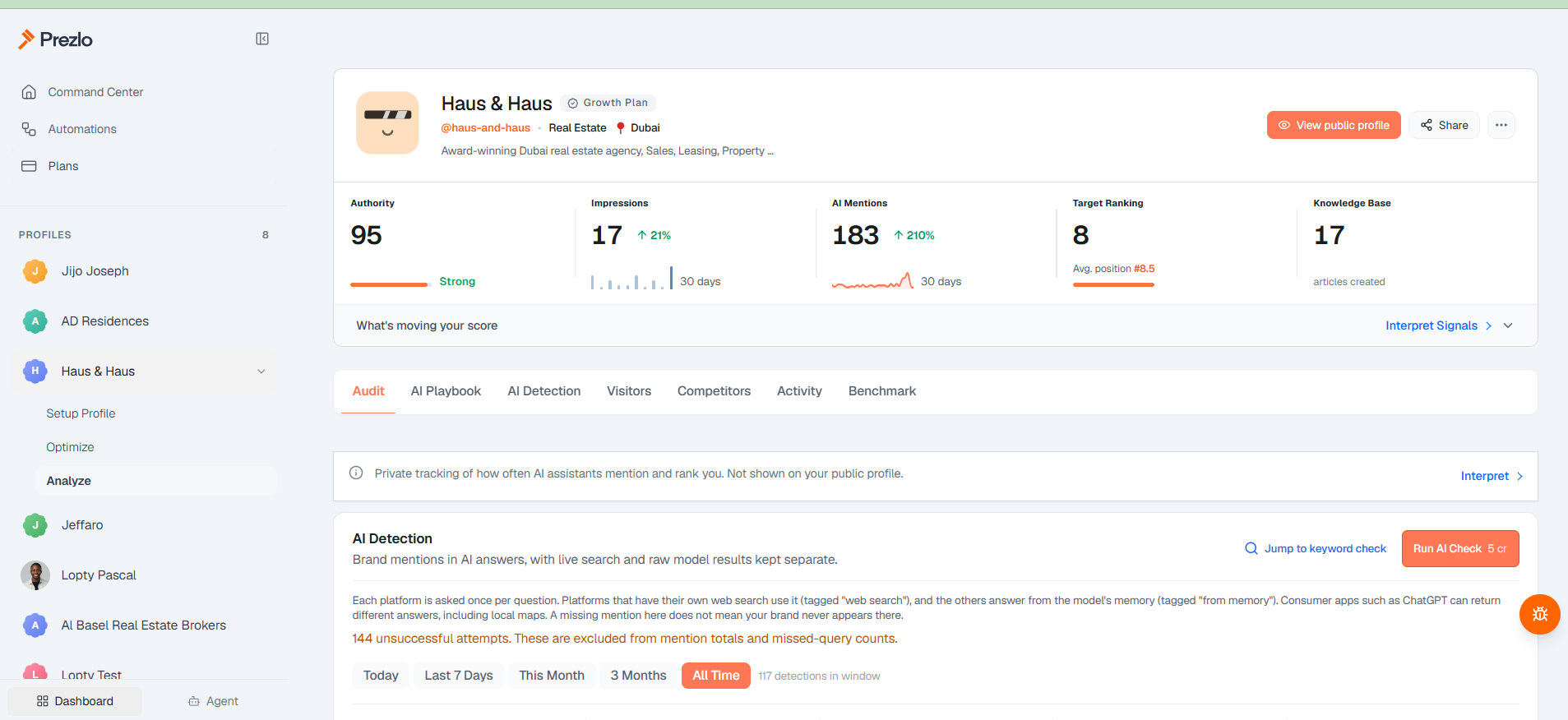Viewport: 1568px width, 720px height.
Task: Click the Dubai location pin icon
Action: (621, 128)
